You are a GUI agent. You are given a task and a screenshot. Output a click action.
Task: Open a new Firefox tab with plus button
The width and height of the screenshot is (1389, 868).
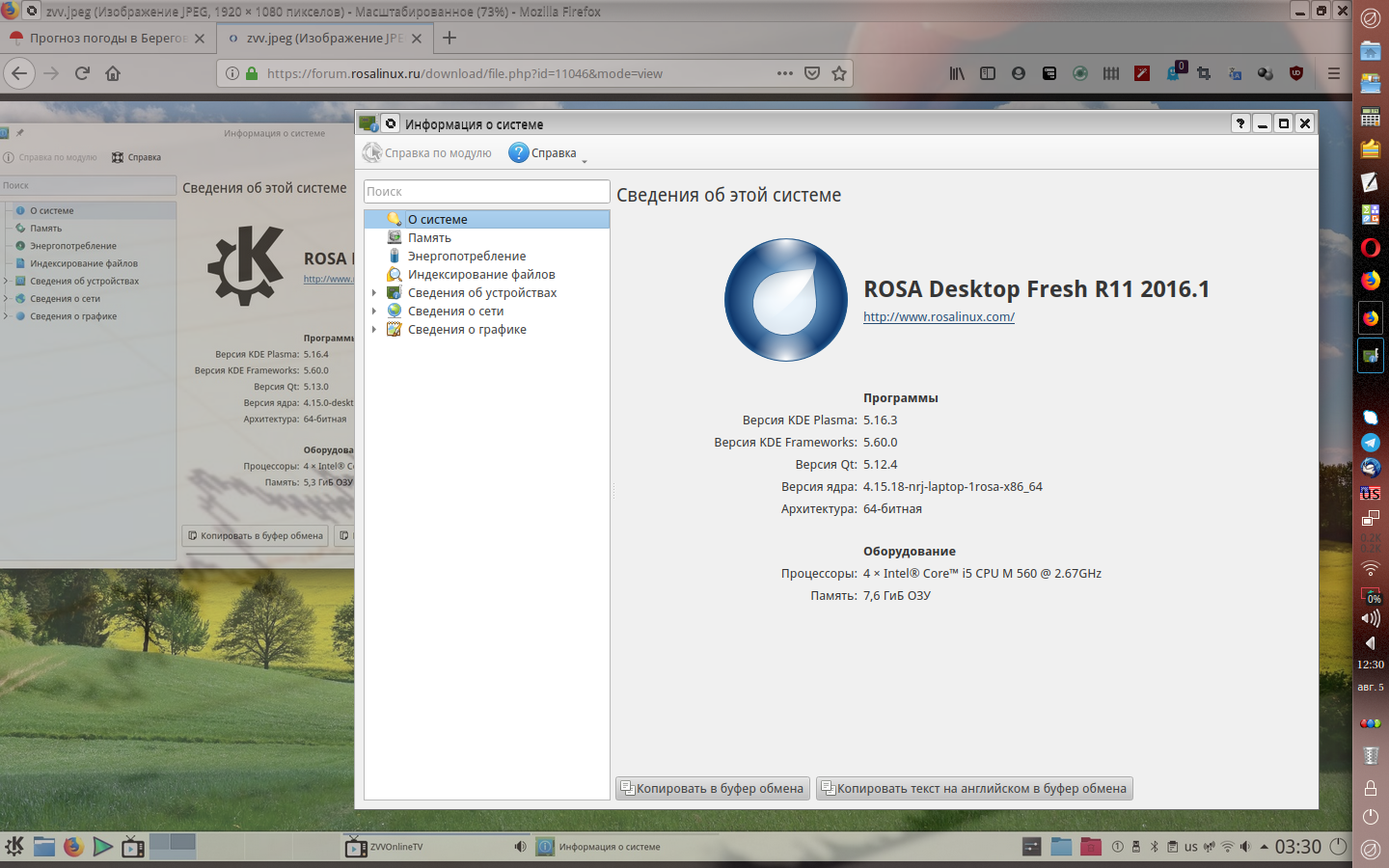click(449, 38)
